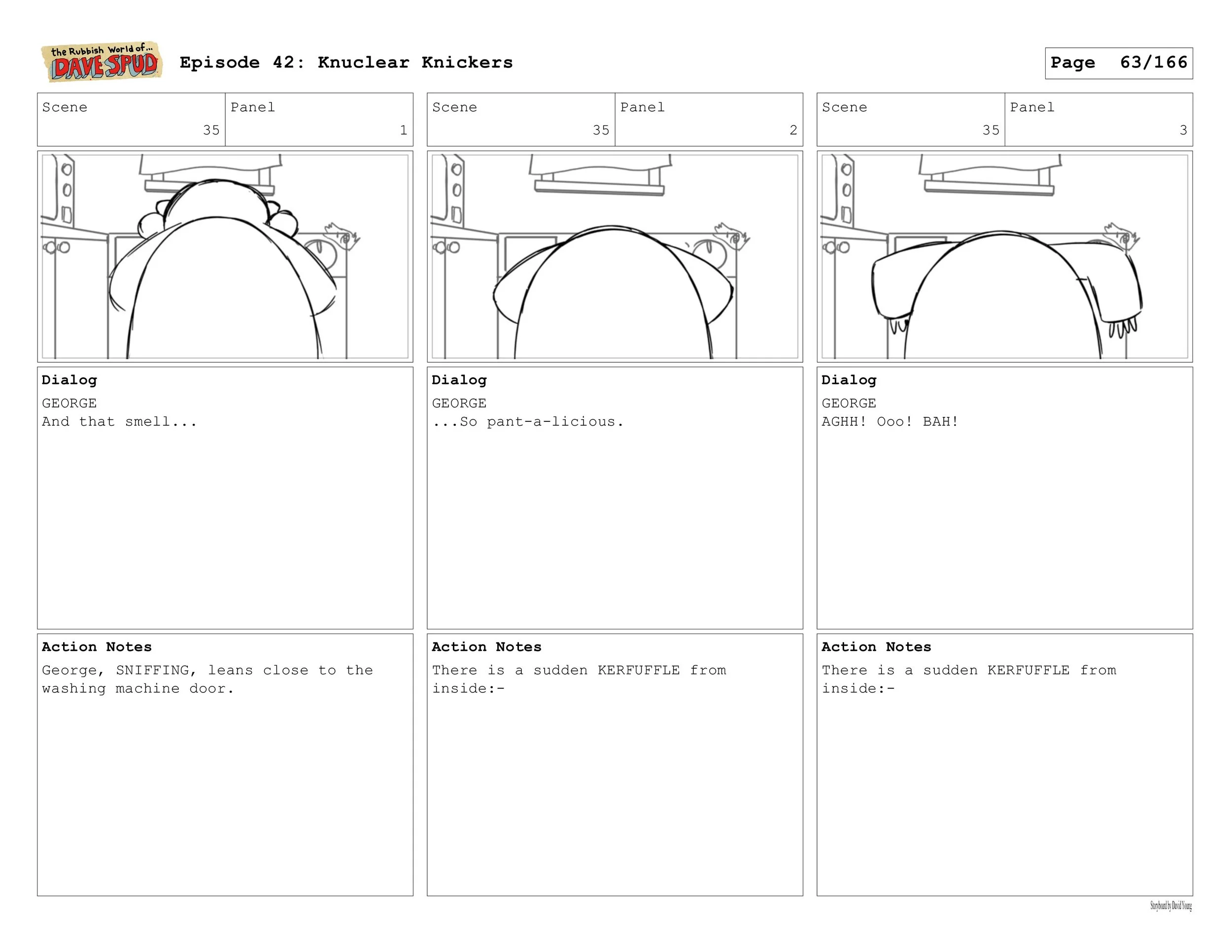Open the Scene 35 Panel 1 storyboard thumbnail
This screenshot has width=1232, height=952.
225,257
